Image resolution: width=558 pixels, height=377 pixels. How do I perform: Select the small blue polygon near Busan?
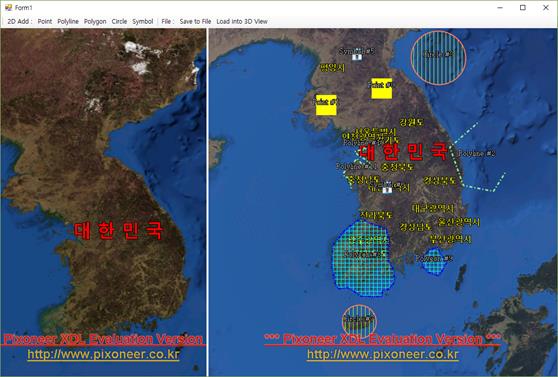(434, 262)
